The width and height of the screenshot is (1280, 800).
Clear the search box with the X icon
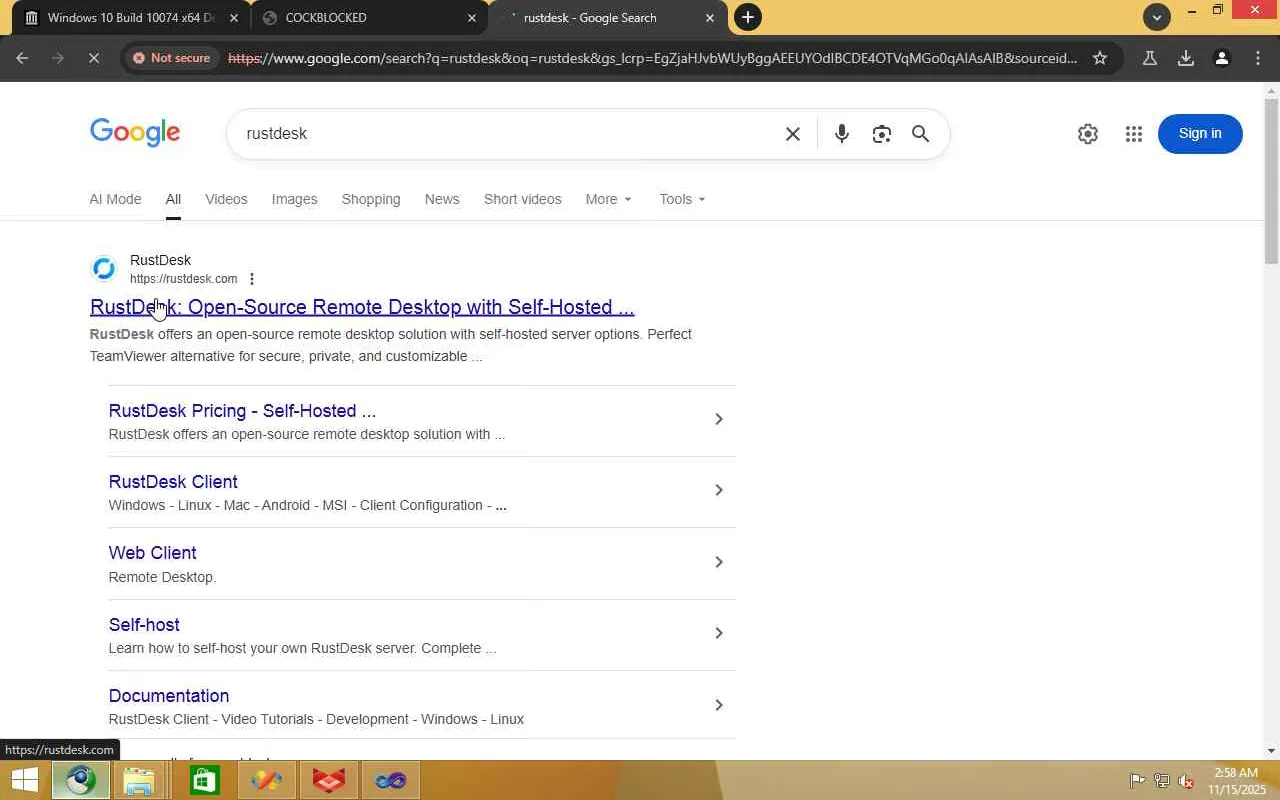click(x=793, y=134)
